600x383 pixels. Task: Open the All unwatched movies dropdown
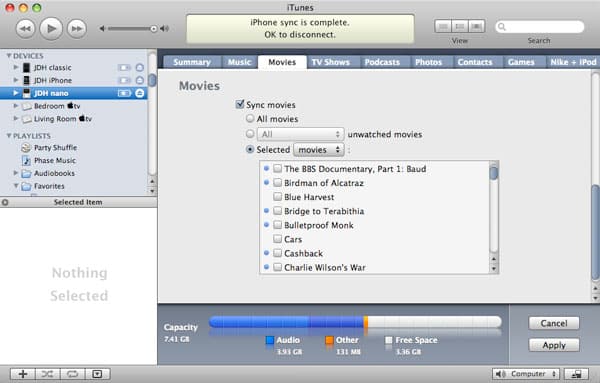click(x=300, y=134)
